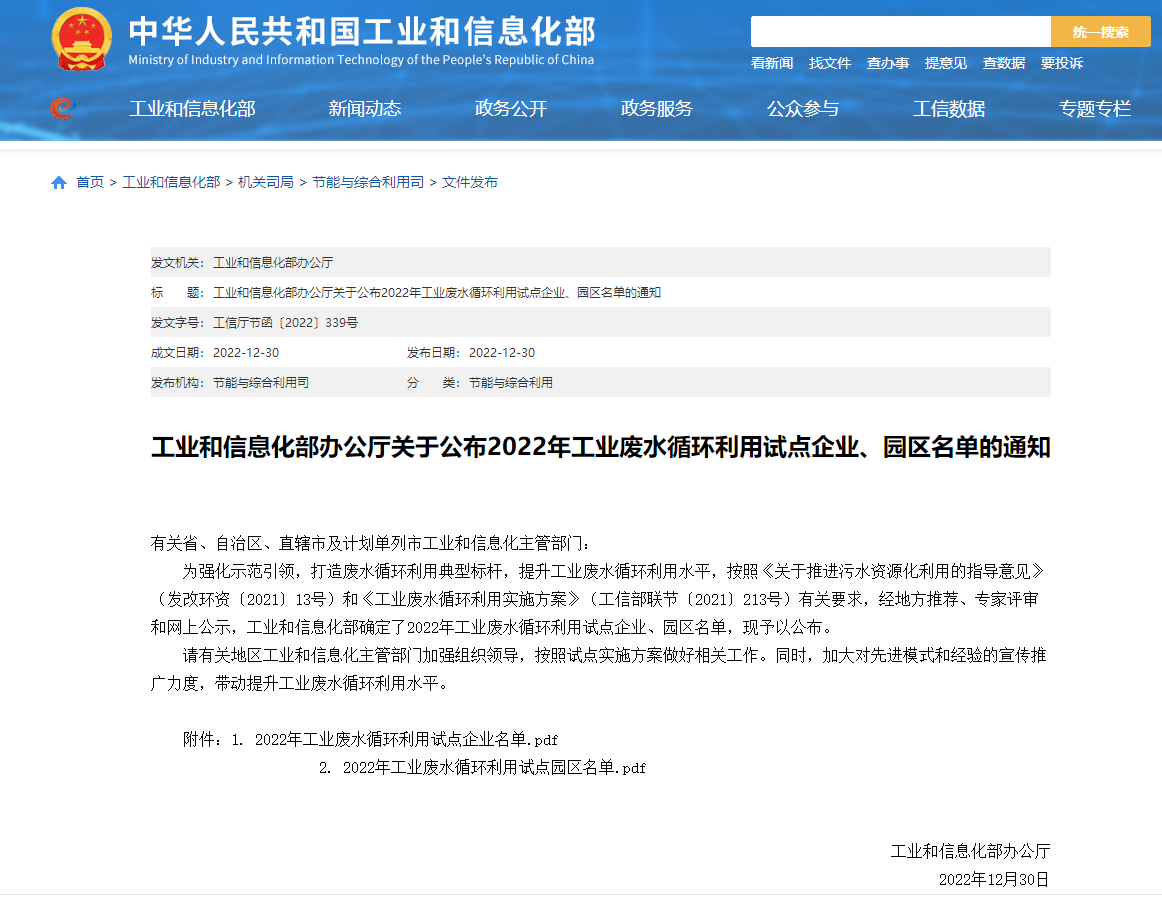The height and width of the screenshot is (902, 1162).
Task: Click the salutation line 有关省、自治区
Action: click(x=371, y=544)
